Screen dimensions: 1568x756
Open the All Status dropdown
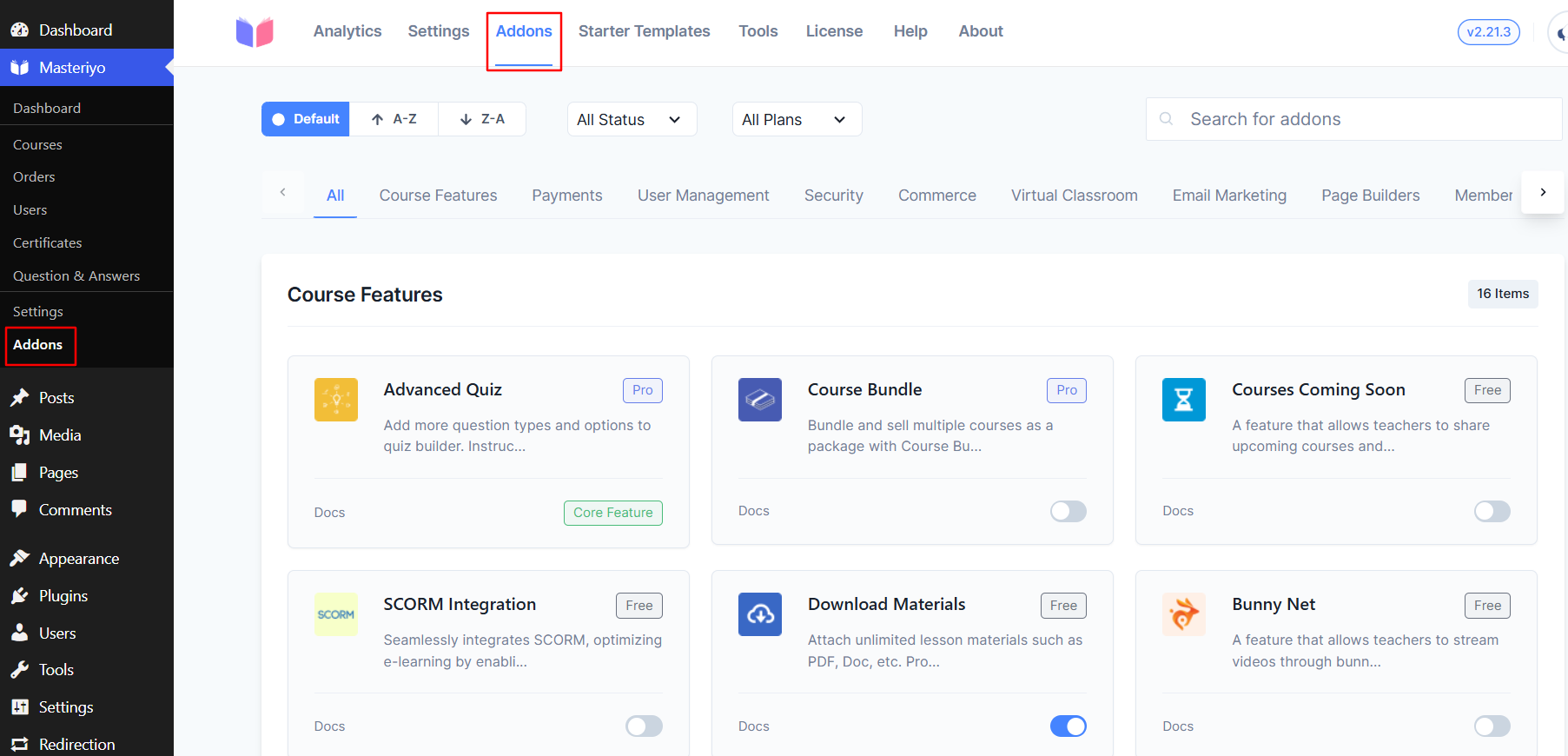click(632, 119)
